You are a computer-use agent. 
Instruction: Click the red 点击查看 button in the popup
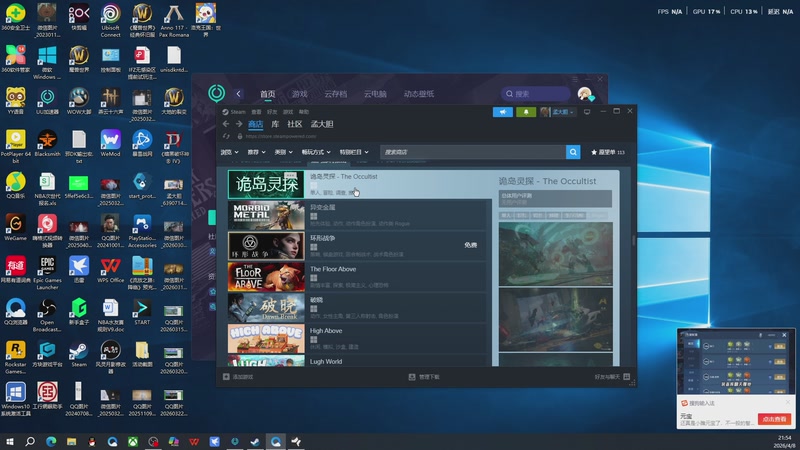tap(774, 419)
